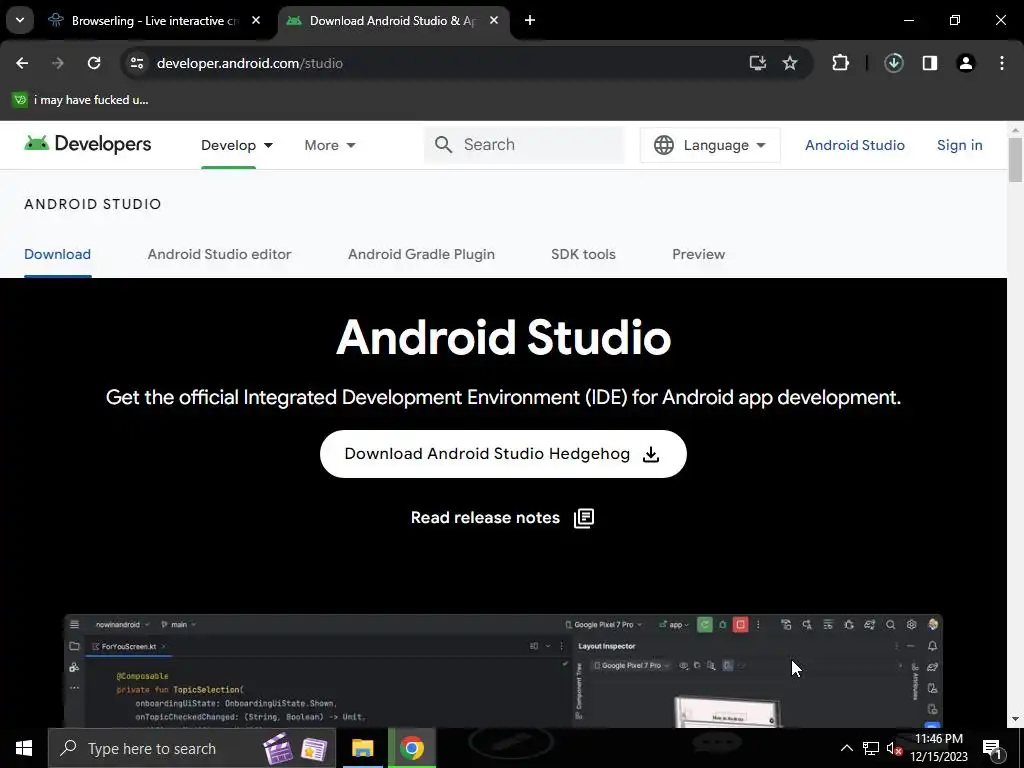Click the Chrome taskbar icon
Screen dimensions: 1024x768
412,748
